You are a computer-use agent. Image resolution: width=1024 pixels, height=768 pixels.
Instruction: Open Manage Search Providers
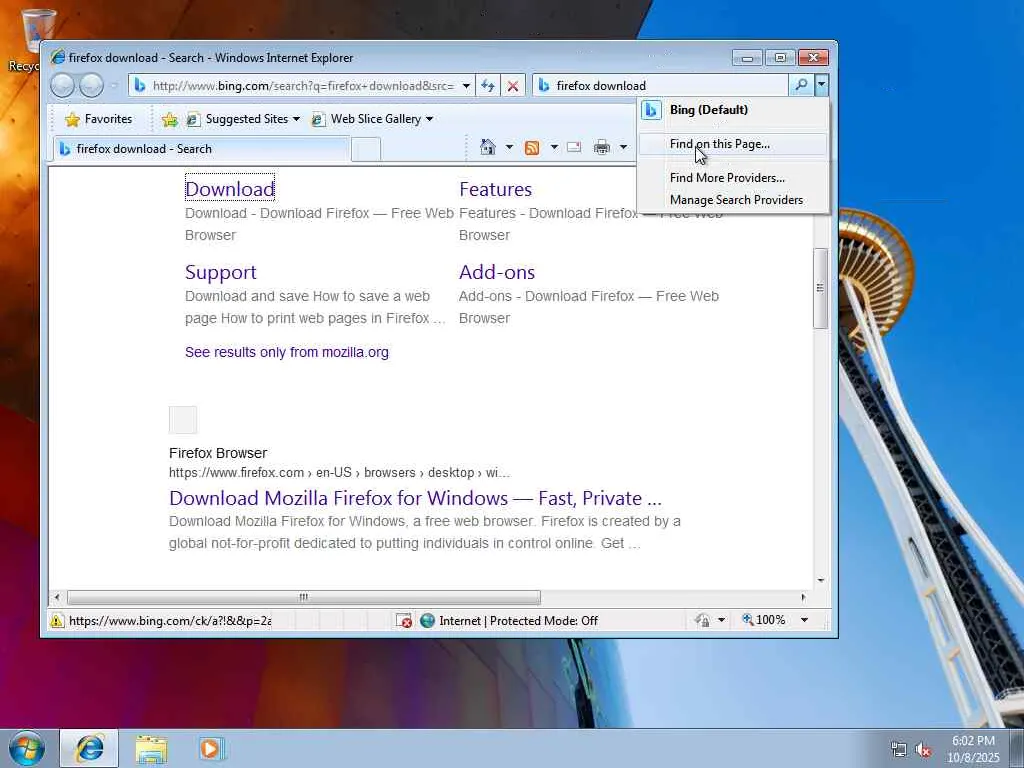733,200
